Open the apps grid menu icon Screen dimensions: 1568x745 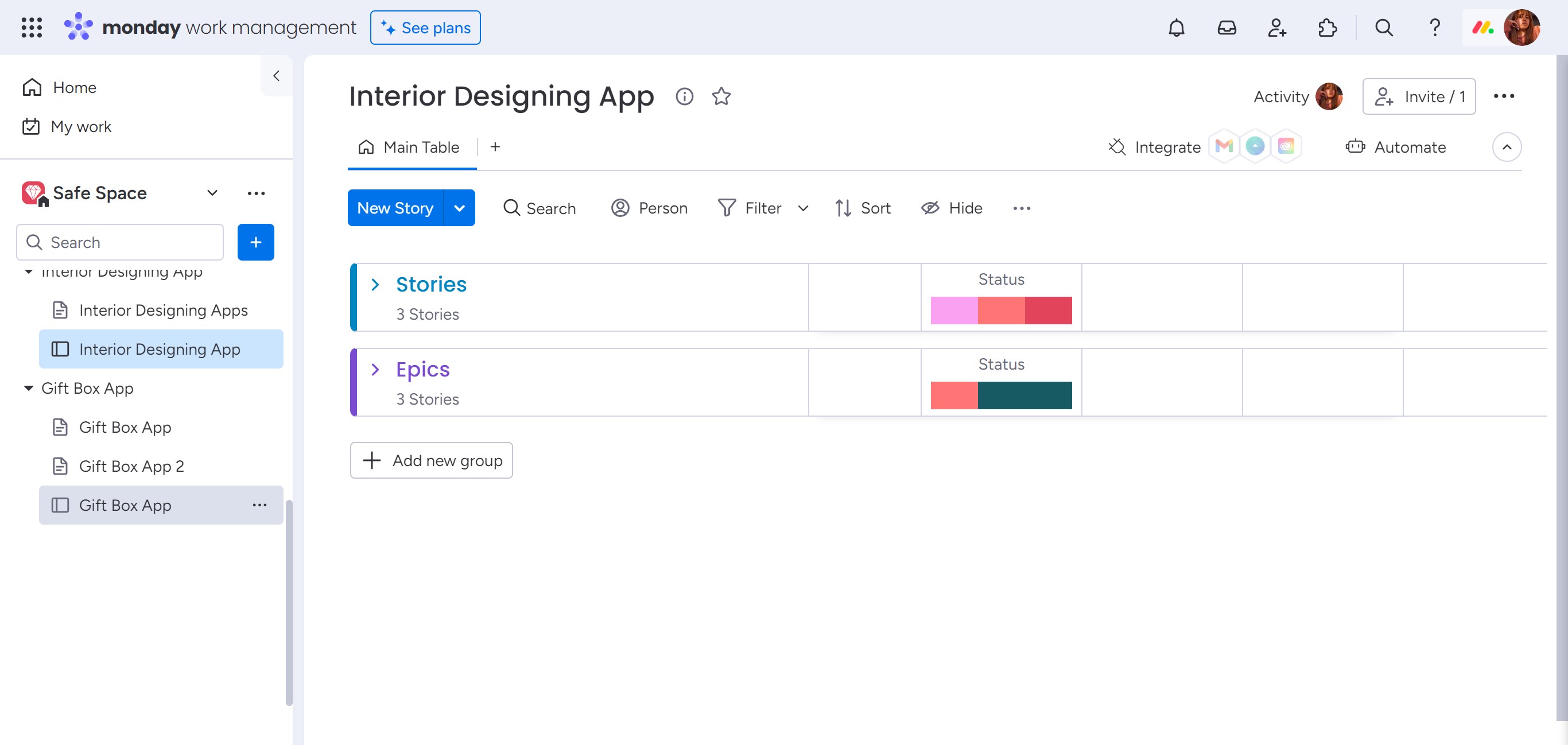coord(32,28)
